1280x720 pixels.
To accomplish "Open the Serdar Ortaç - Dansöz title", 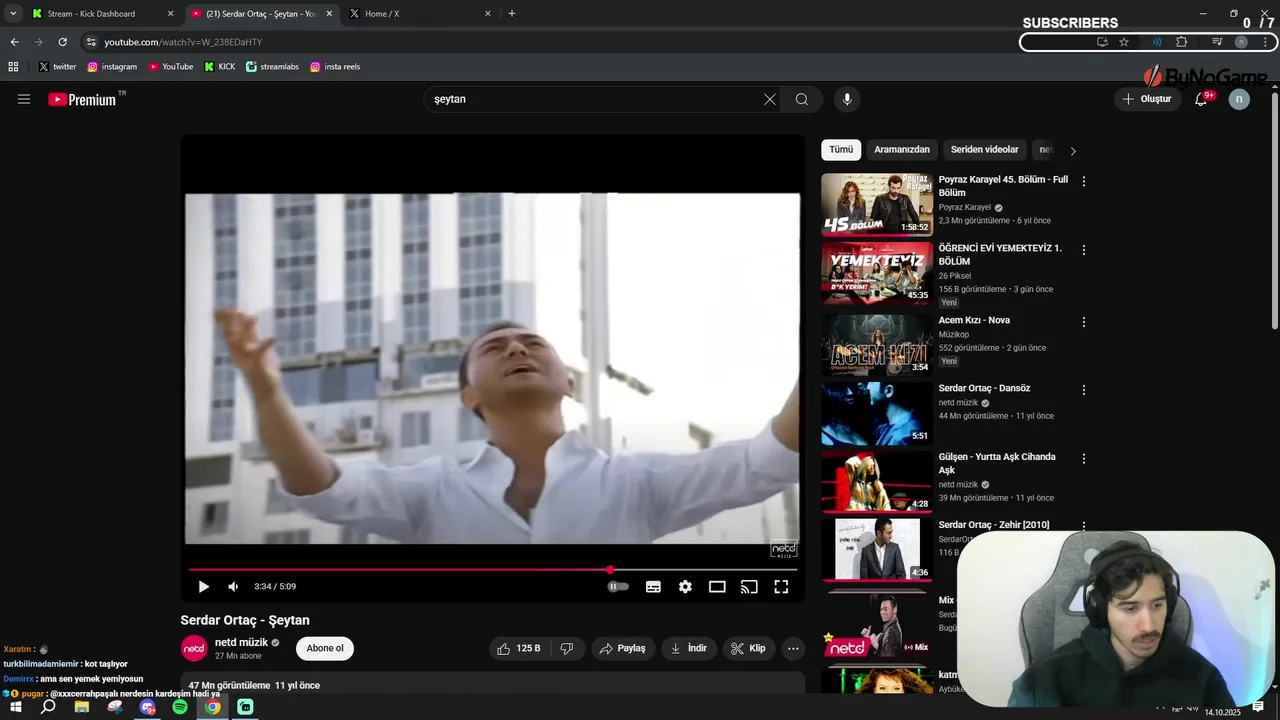I will [984, 388].
